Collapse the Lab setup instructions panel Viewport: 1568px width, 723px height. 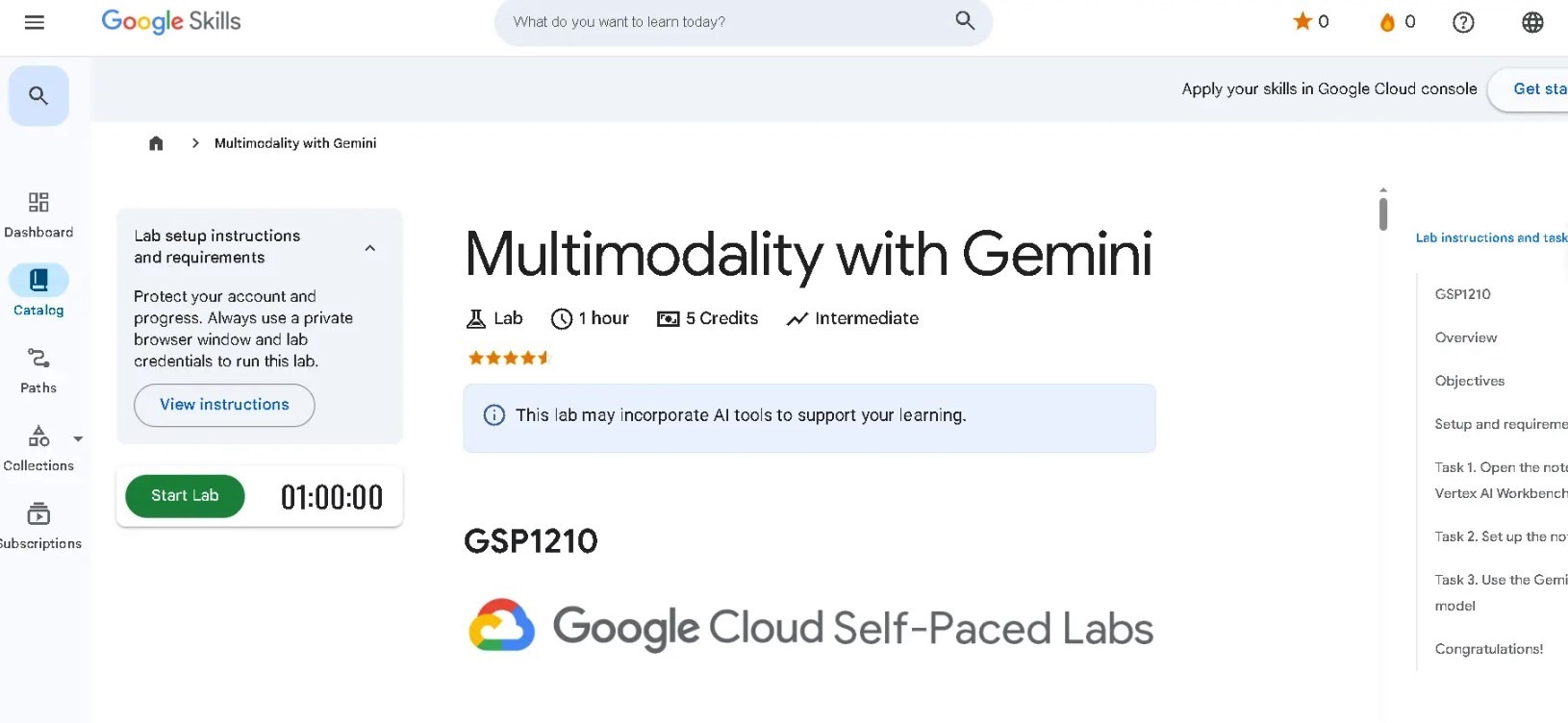tap(370, 248)
